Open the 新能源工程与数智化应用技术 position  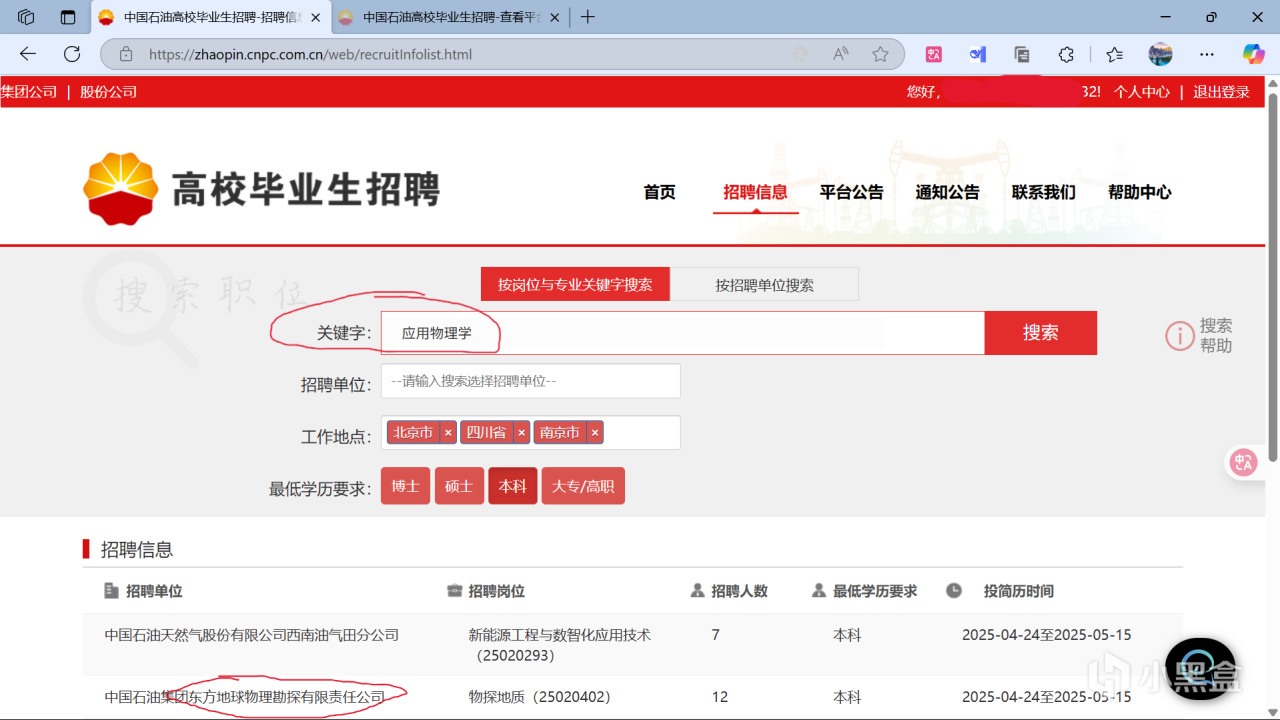[x=560, y=645]
